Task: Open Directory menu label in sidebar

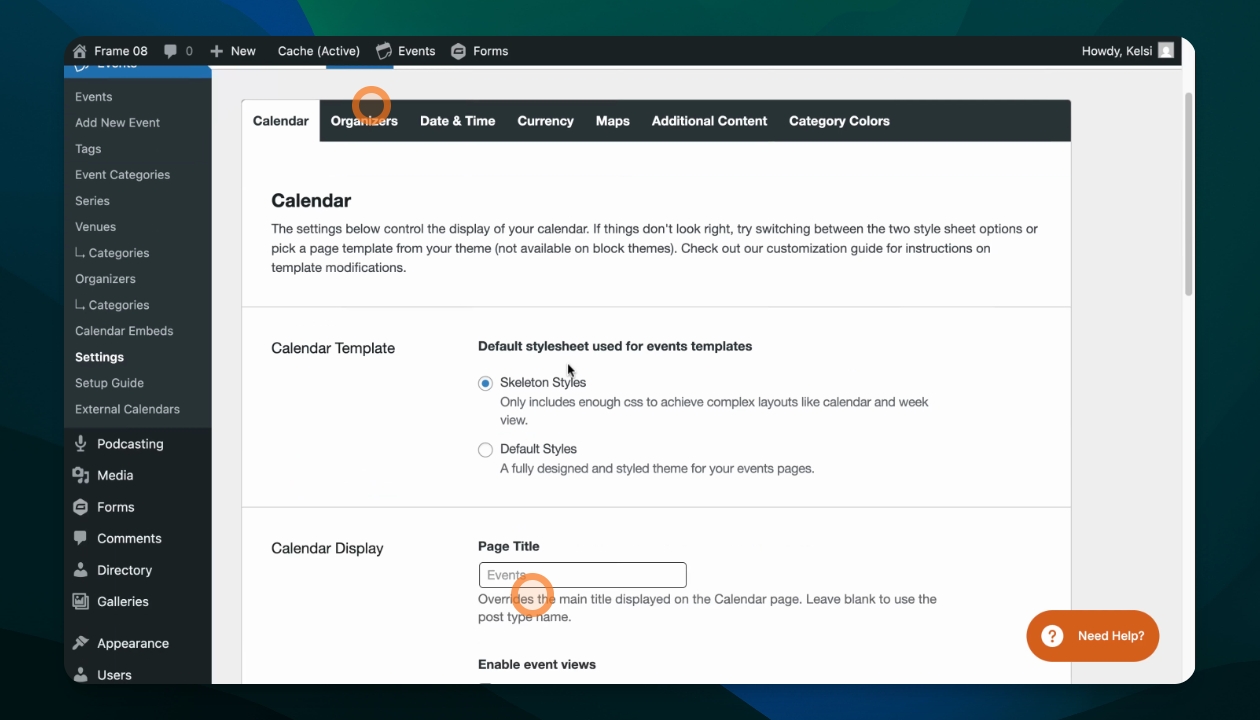Action: coord(125,570)
